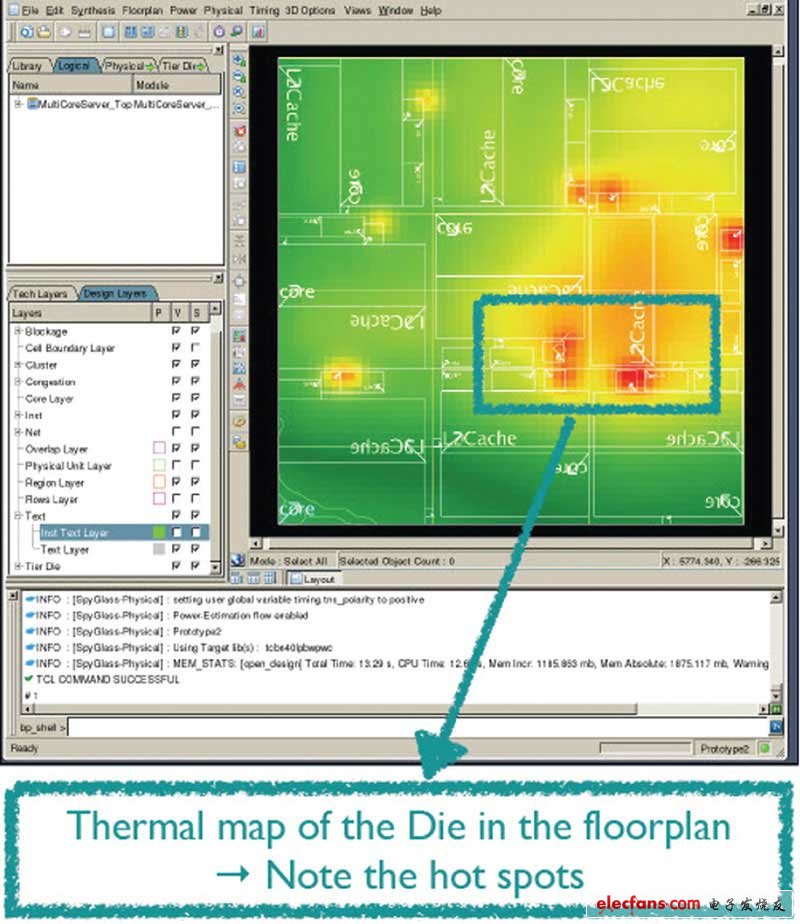Click the globe icon left of Mode label
Viewport: 800px width, 924px height.
tap(238, 561)
